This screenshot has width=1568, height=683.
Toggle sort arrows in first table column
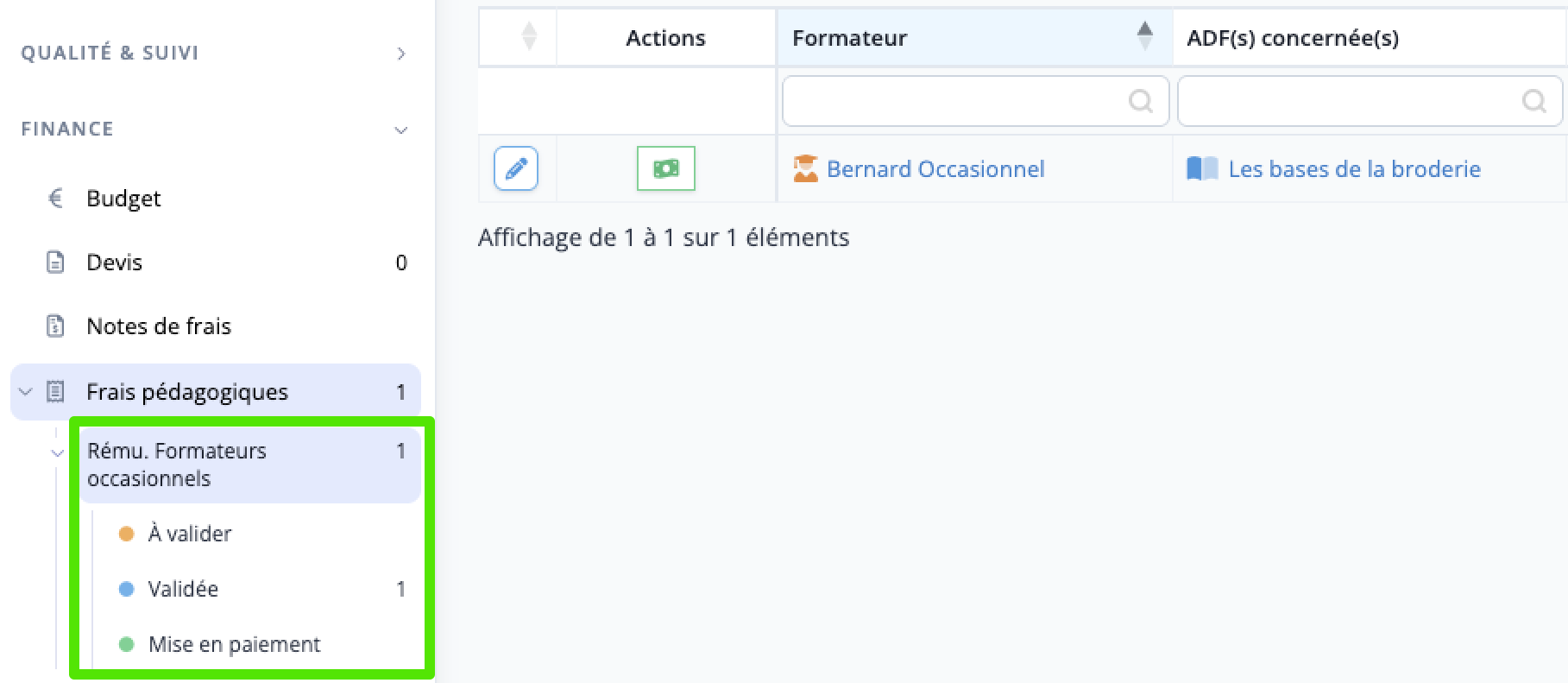tap(529, 37)
